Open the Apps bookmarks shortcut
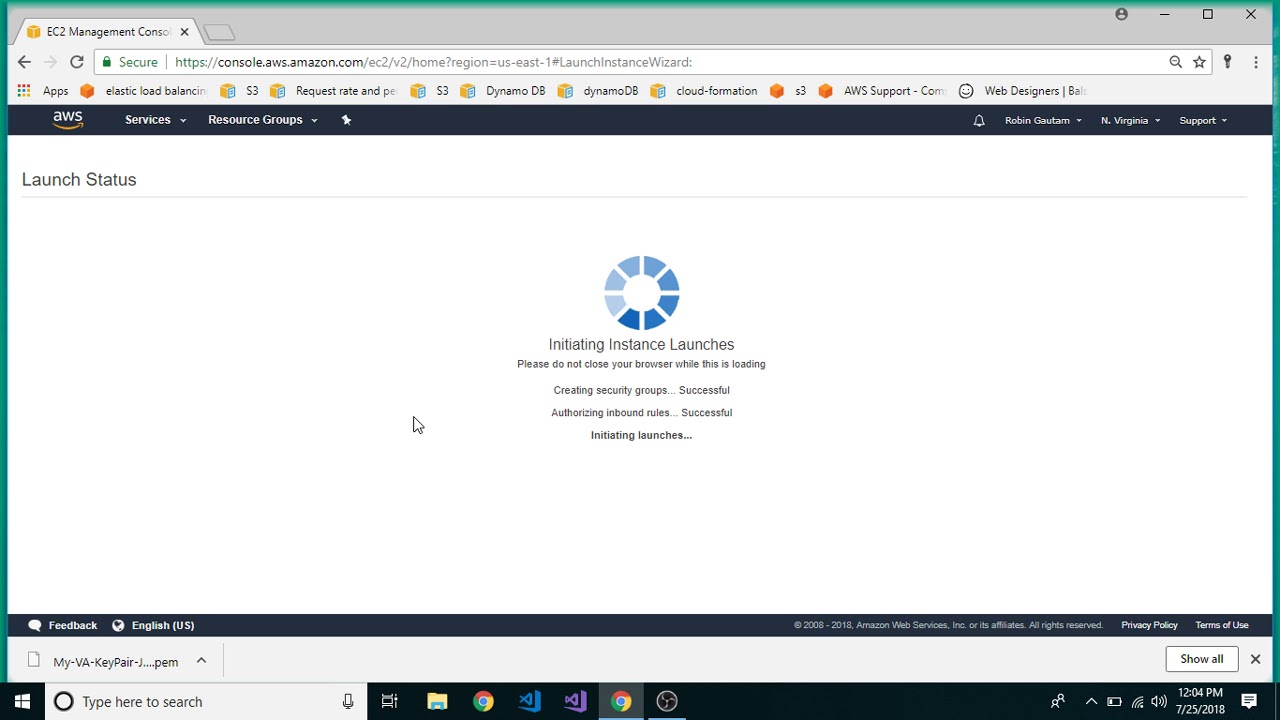 coord(43,91)
